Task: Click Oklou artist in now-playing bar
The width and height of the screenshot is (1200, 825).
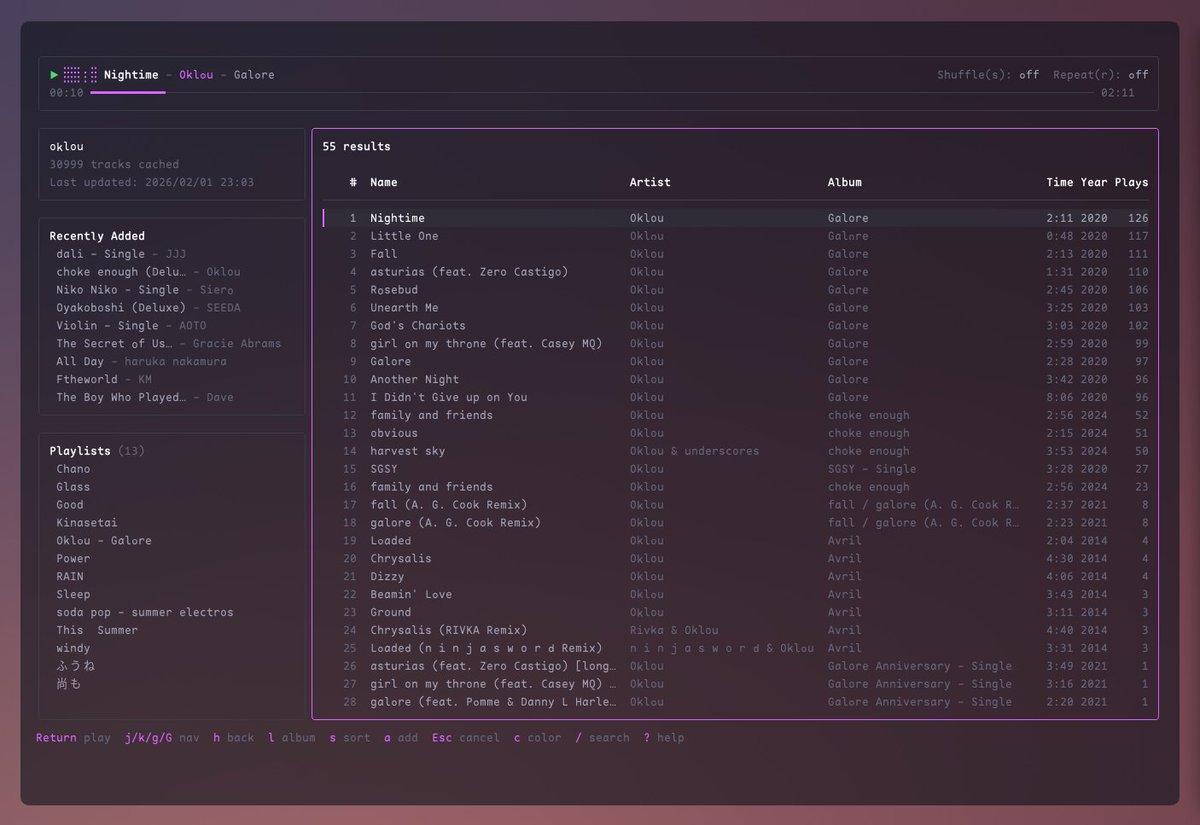Action: pyautogui.click(x=196, y=75)
